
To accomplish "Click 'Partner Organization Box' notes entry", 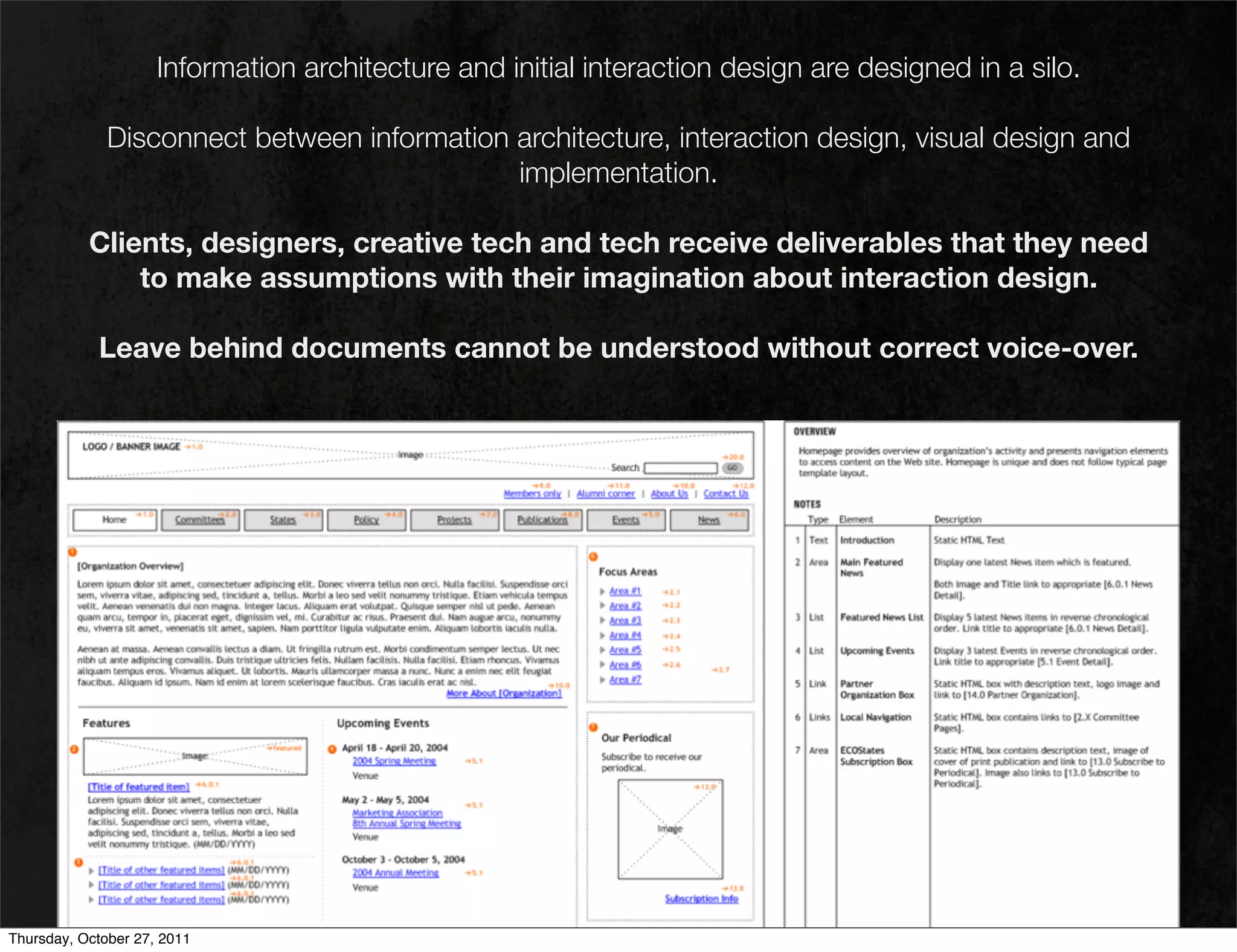I will (x=877, y=689).
